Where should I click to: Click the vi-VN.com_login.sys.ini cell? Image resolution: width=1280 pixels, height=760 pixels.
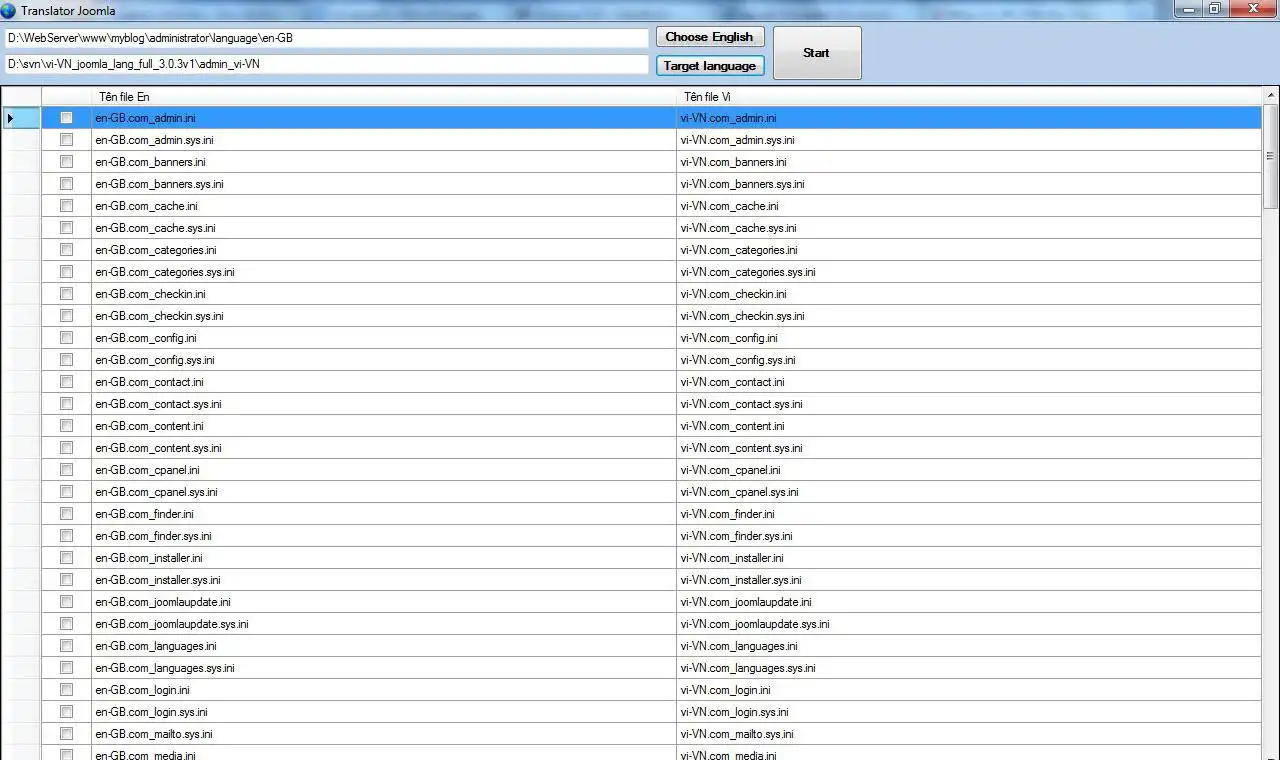coord(969,712)
